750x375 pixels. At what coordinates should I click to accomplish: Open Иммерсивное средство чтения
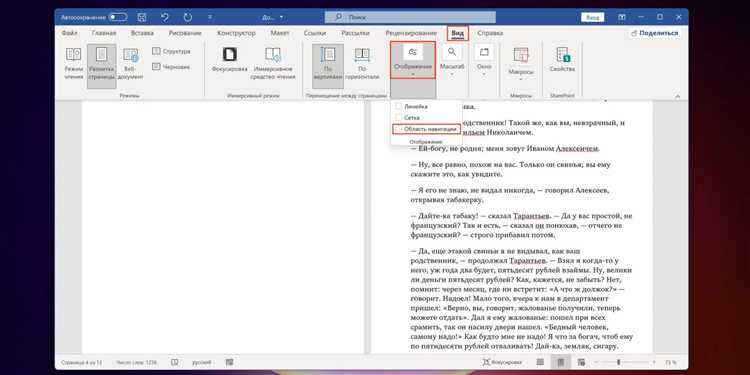click(x=274, y=63)
